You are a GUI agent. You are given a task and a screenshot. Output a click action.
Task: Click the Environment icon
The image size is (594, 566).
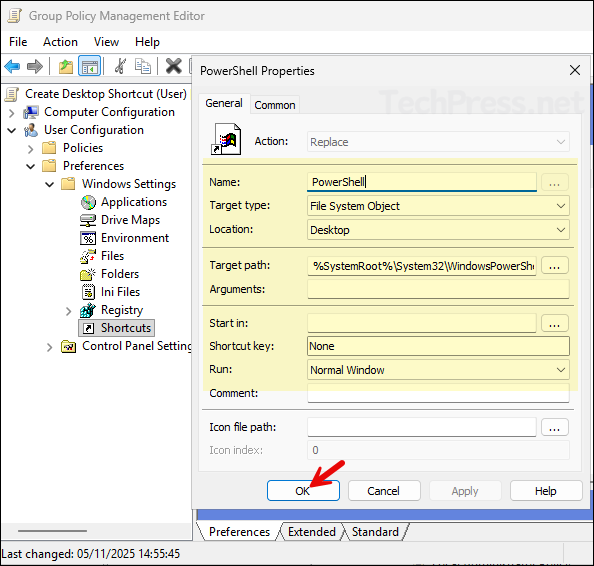pyautogui.click(x=88, y=238)
